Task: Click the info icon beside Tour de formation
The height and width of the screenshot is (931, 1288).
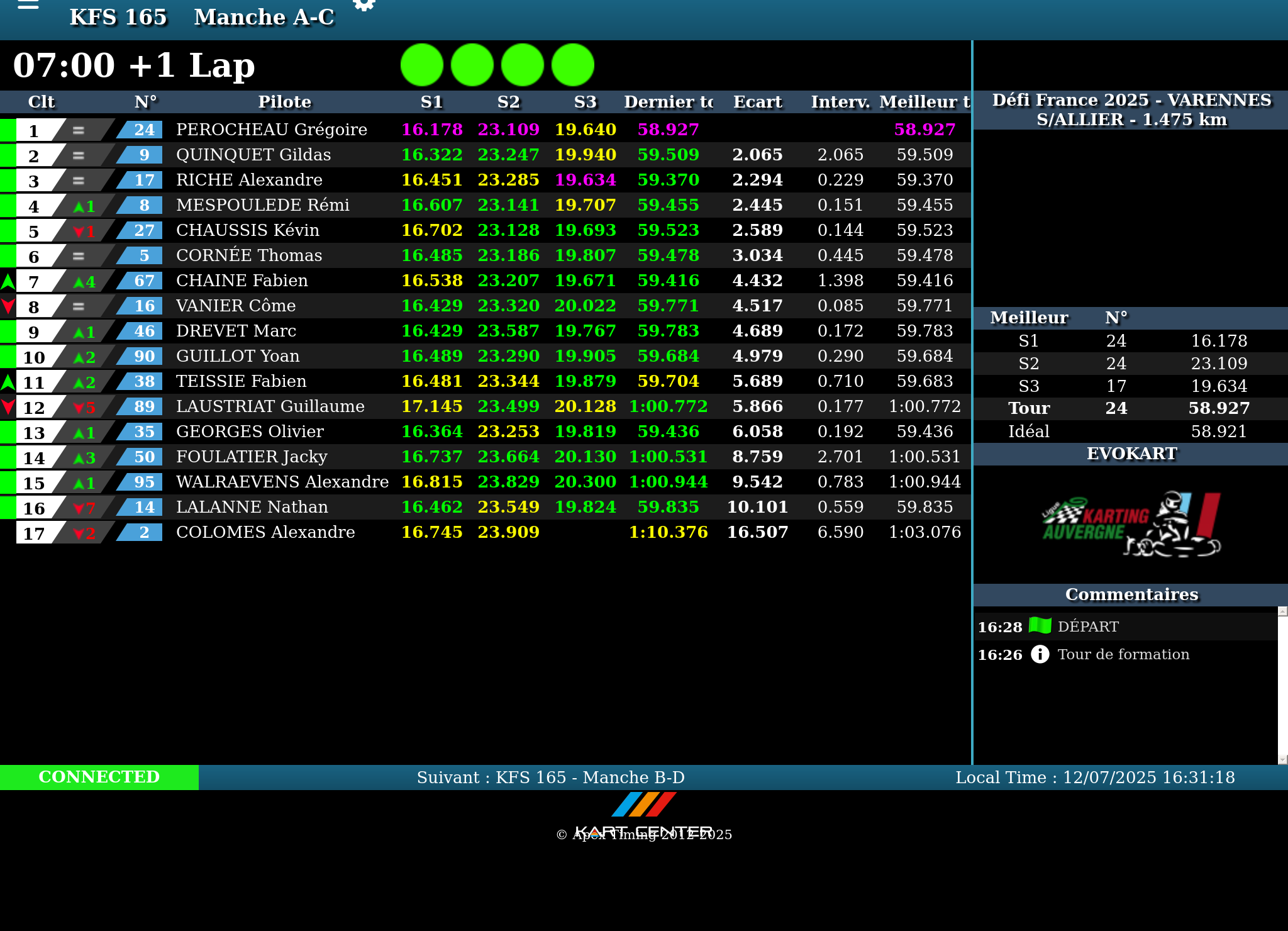Action: coord(1040,654)
